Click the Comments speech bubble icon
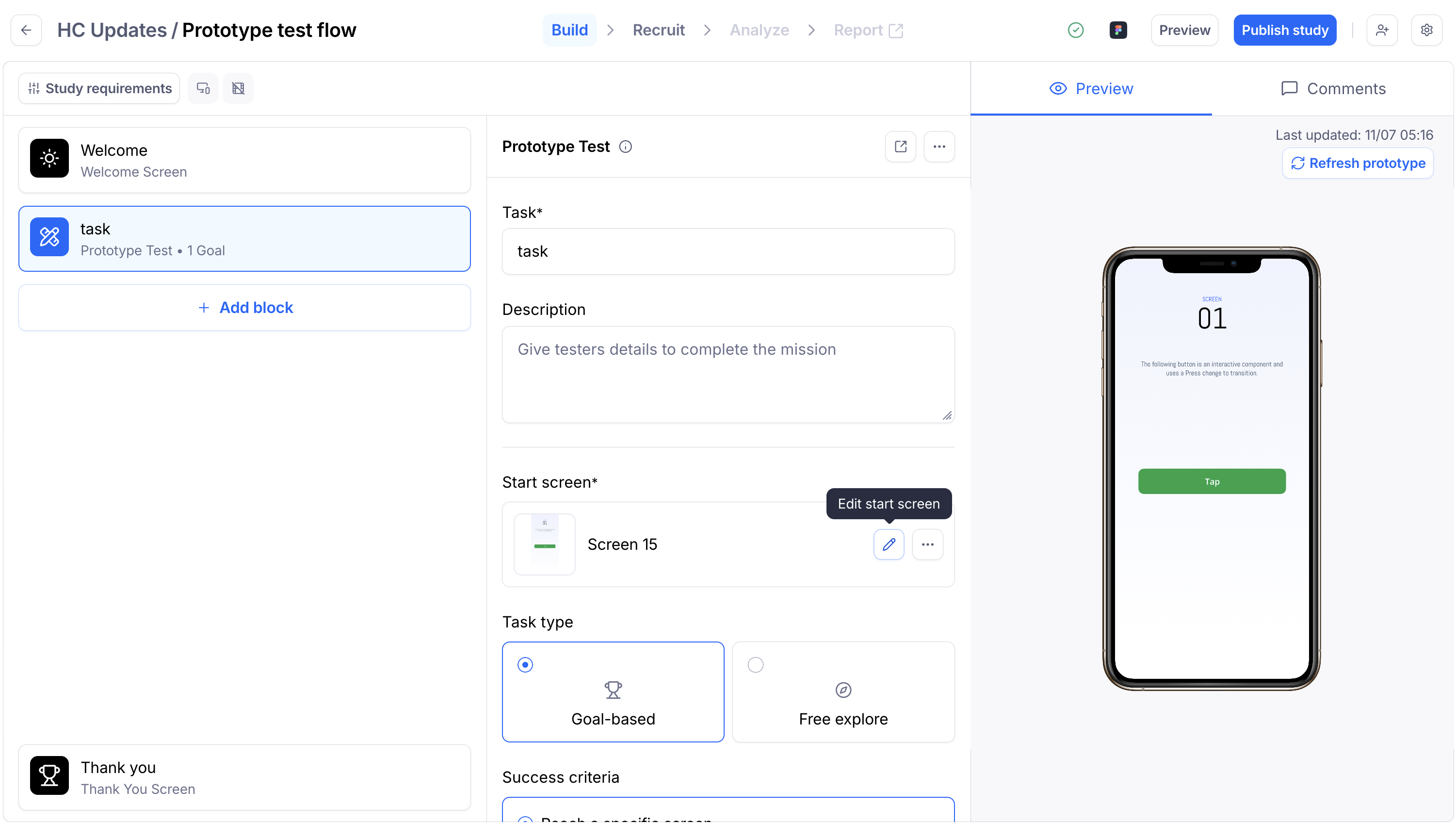 point(1289,89)
